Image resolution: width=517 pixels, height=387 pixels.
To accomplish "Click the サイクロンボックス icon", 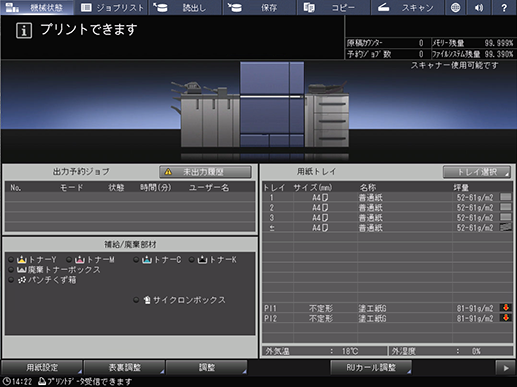I will (147, 300).
